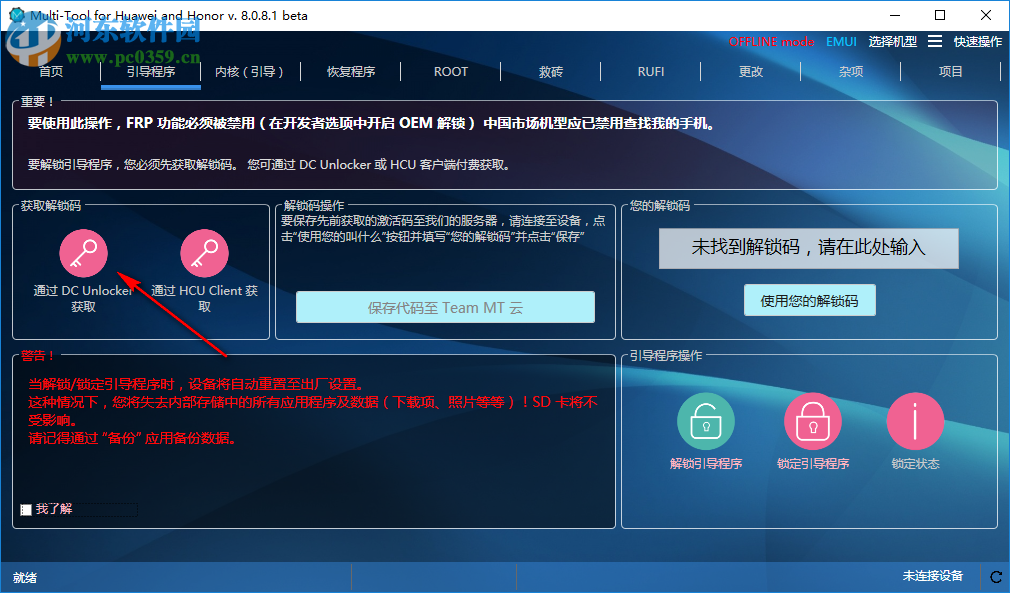1010x593 pixels.
Task: Select the DC Unlocker key icon
Action: 84,252
